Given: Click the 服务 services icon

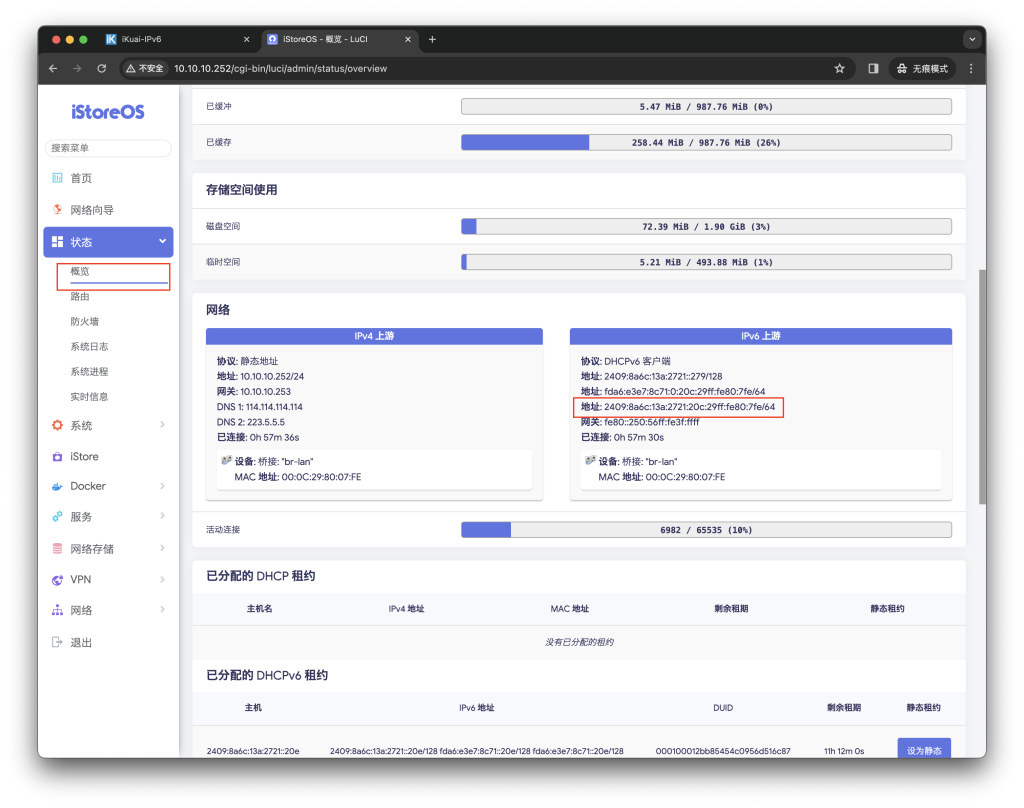Looking at the screenshot, I should tap(57, 517).
